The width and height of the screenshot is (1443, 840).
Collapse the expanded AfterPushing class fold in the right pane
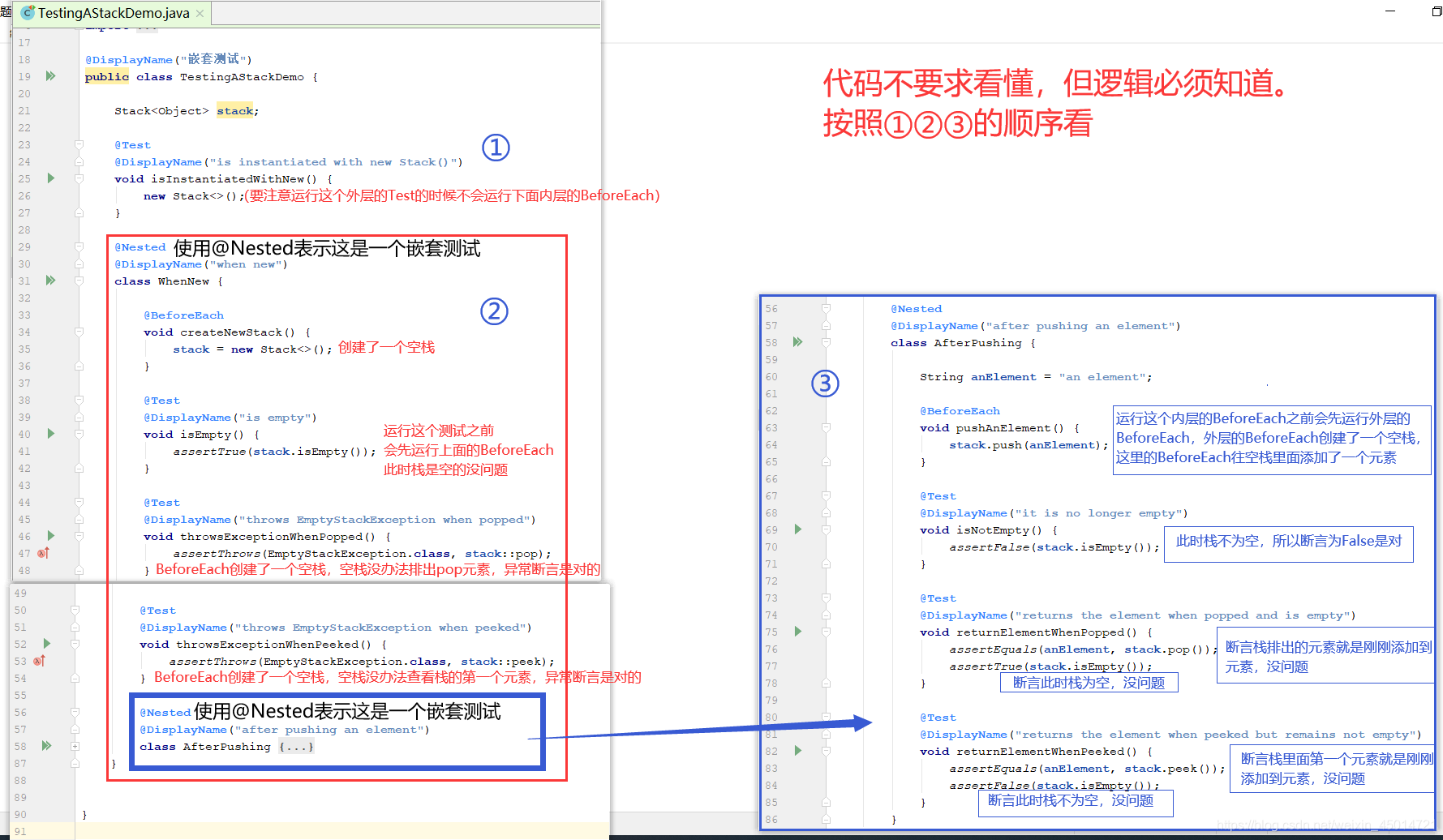pyautogui.click(x=826, y=342)
